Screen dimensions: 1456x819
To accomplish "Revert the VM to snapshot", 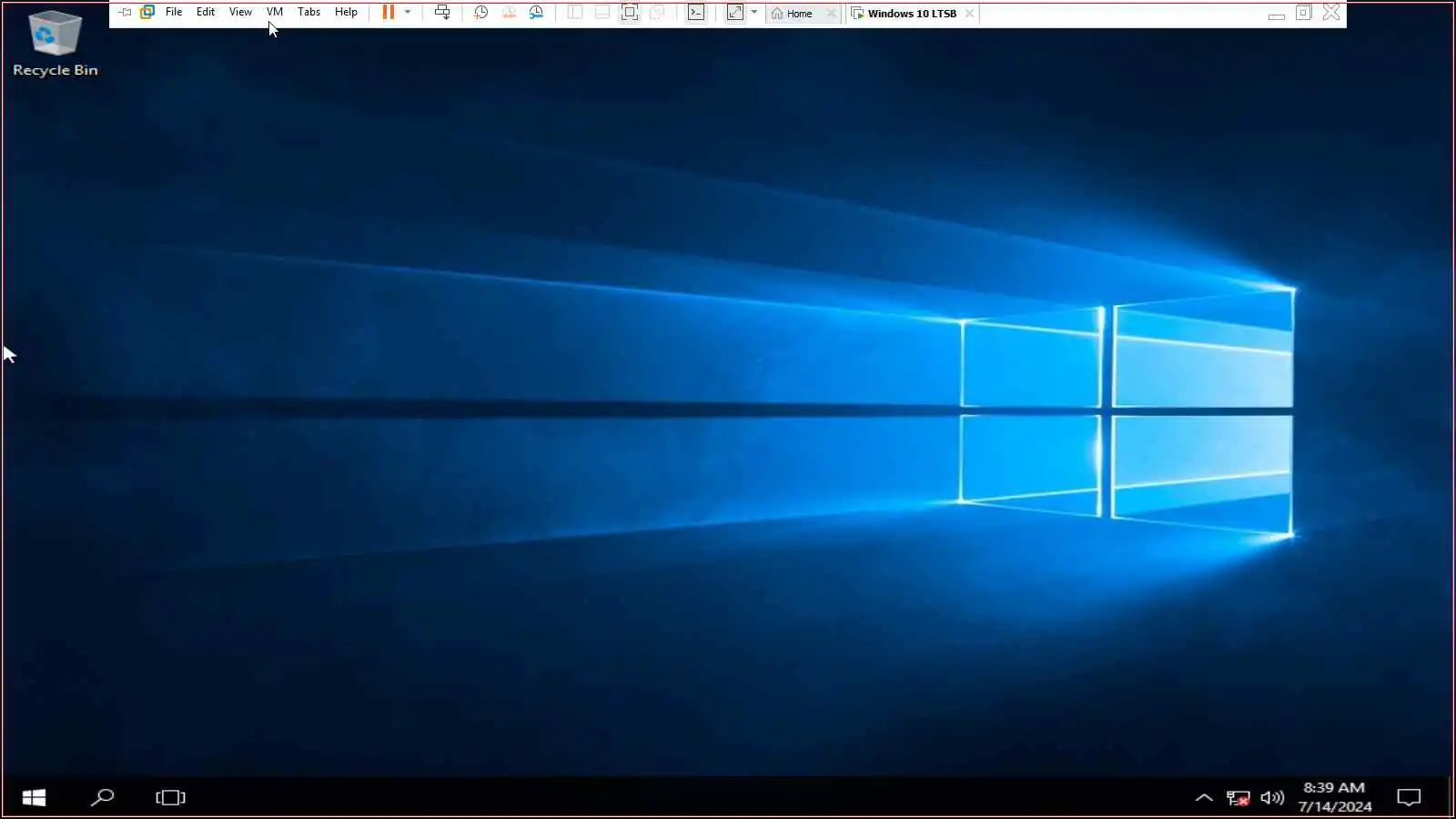I will coord(509,12).
